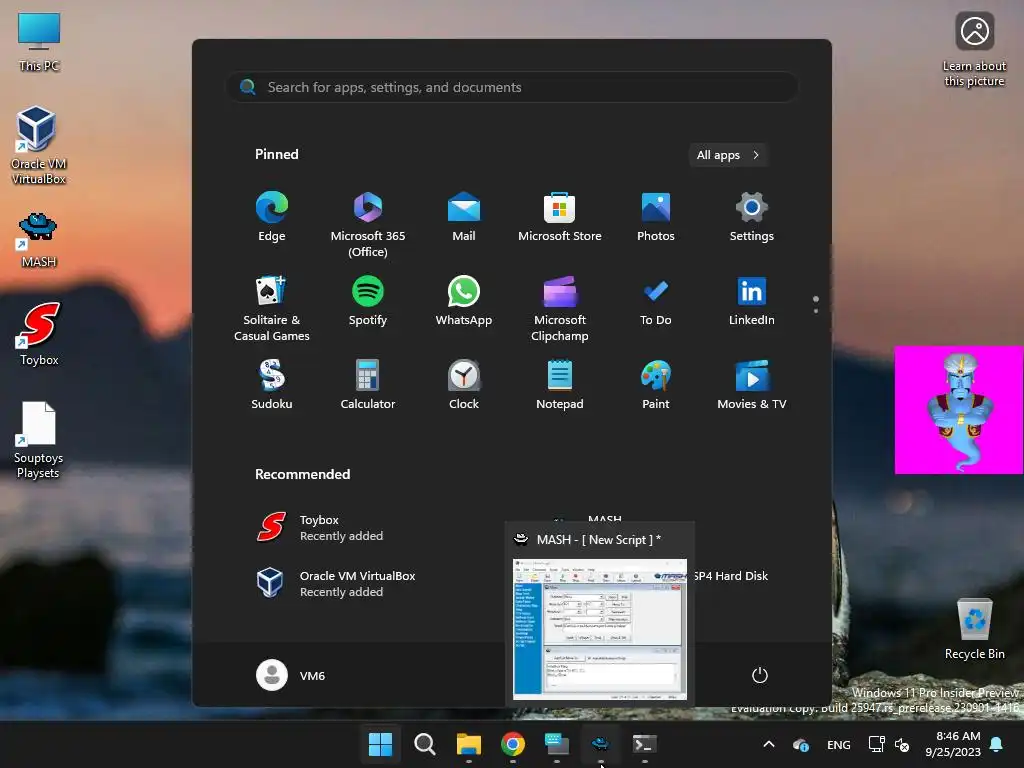Image resolution: width=1024 pixels, height=768 pixels.
Task: Expand hidden system tray icons chevron
Action: [769, 744]
